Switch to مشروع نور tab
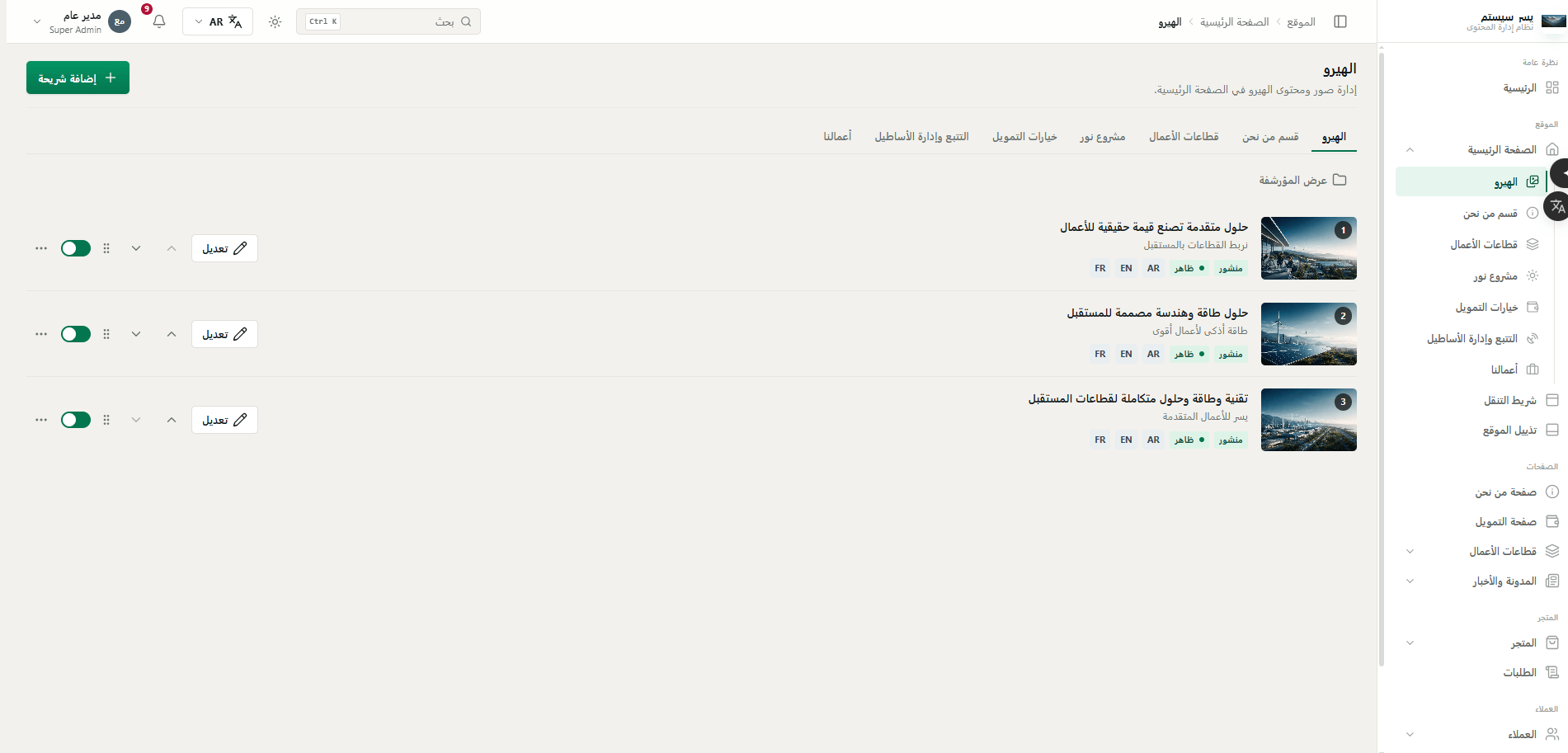 click(x=1103, y=136)
